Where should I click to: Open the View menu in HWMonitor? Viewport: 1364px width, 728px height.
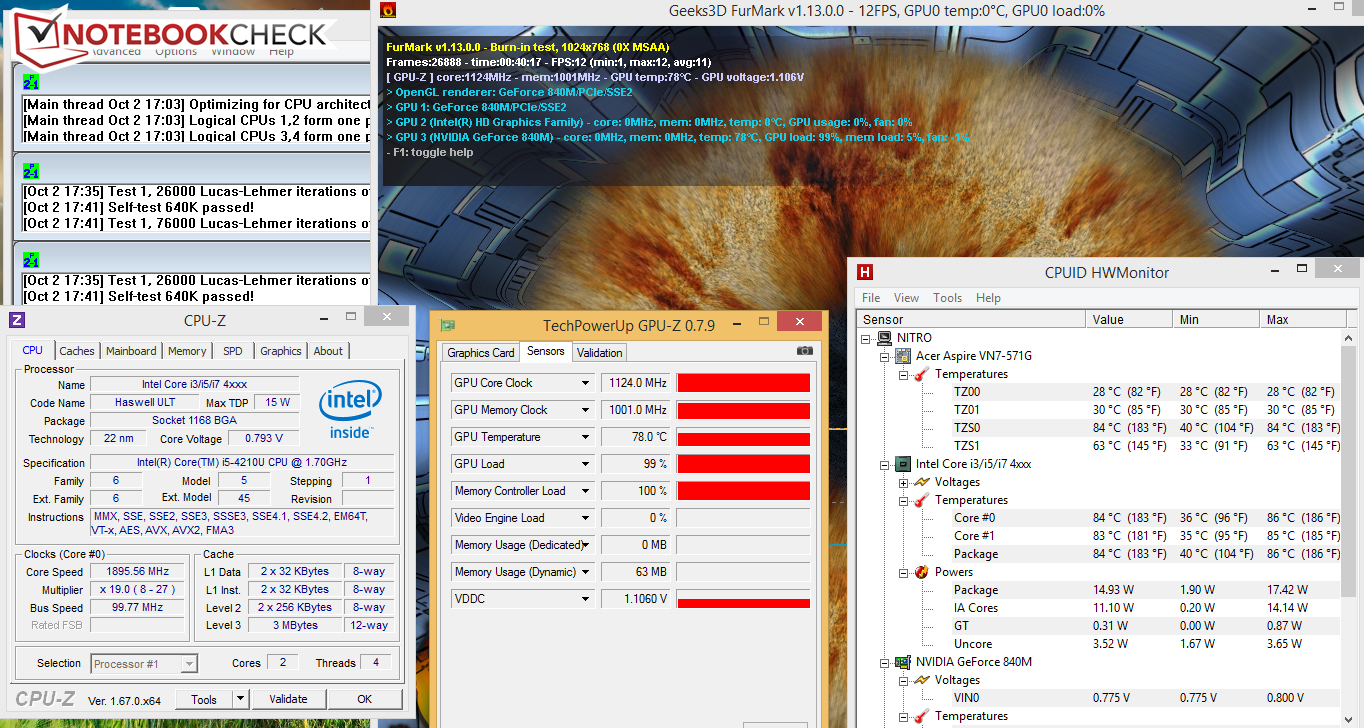pos(906,298)
